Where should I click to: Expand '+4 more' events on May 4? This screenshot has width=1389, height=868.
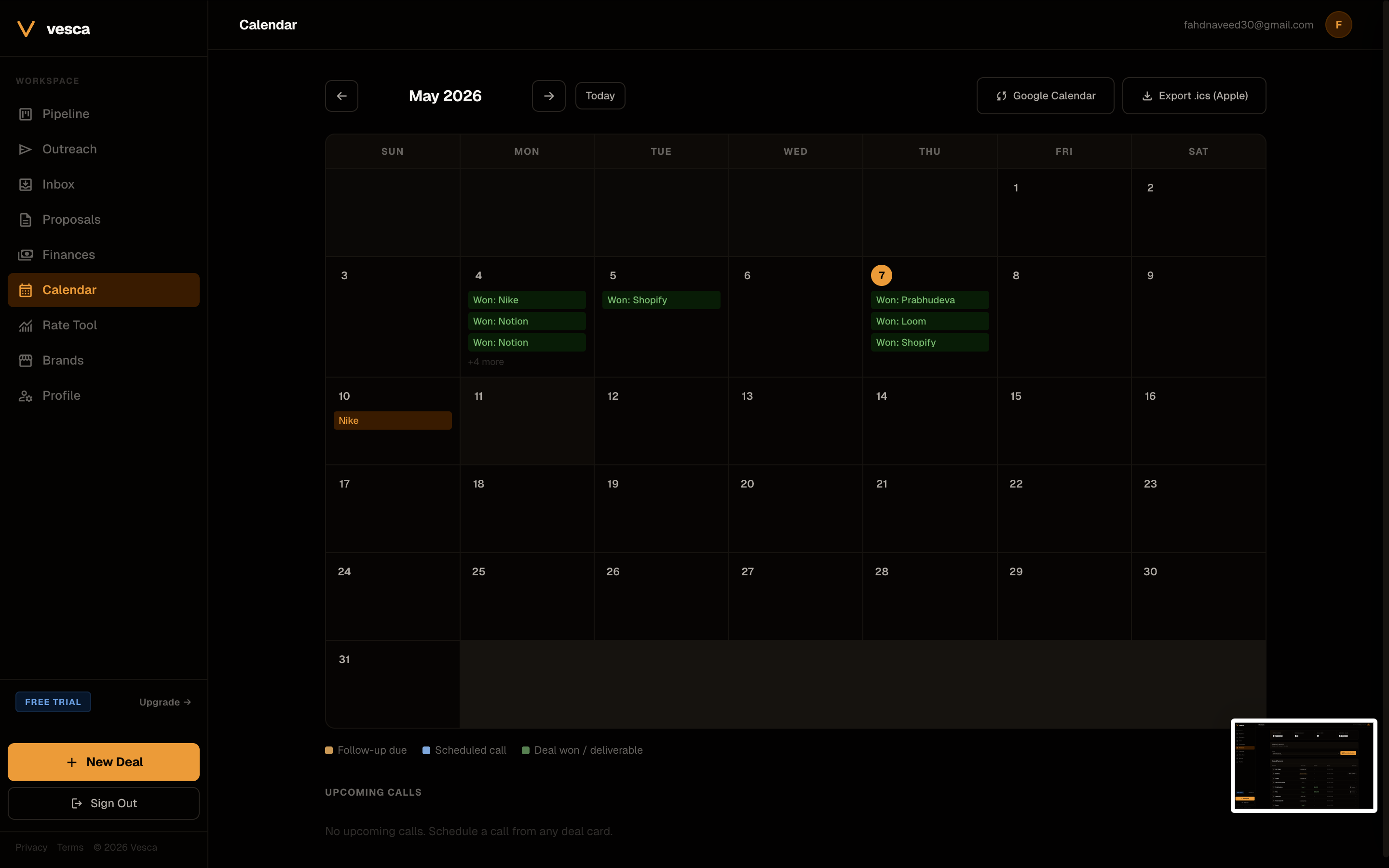pos(486,362)
